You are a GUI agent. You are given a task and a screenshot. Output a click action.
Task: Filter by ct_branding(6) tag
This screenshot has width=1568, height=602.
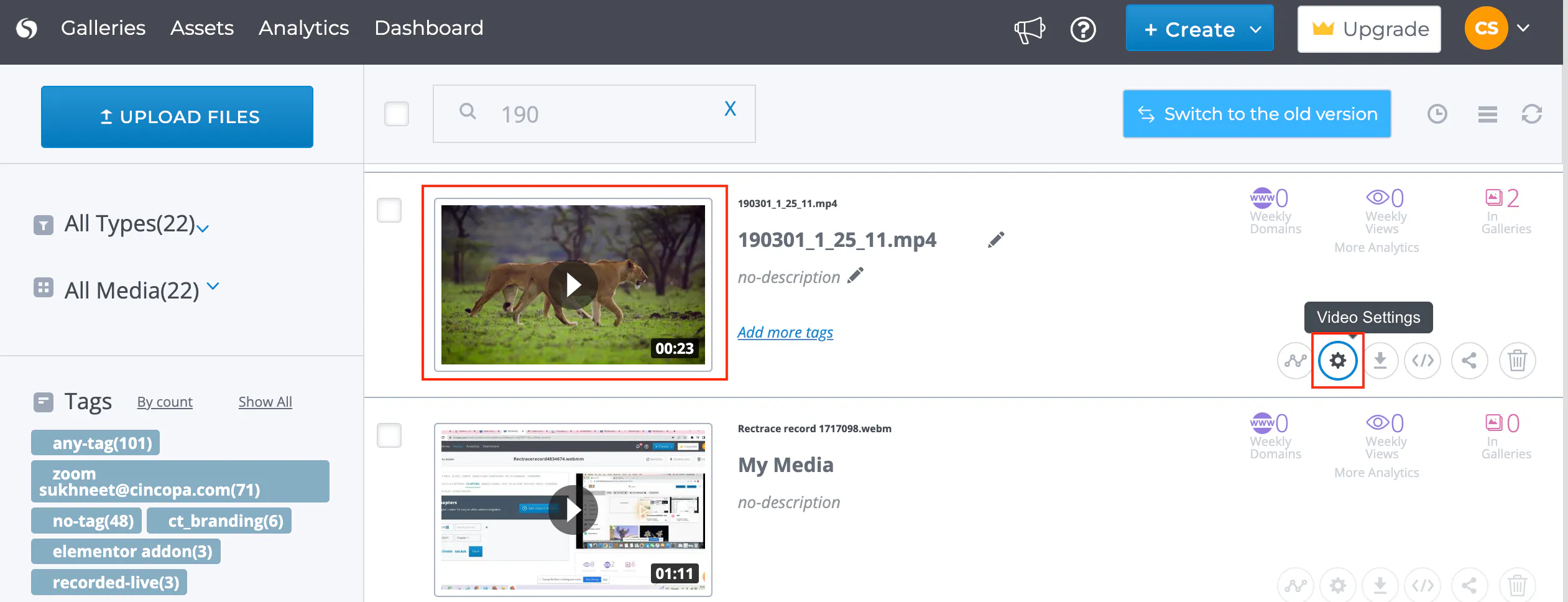click(219, 521)
